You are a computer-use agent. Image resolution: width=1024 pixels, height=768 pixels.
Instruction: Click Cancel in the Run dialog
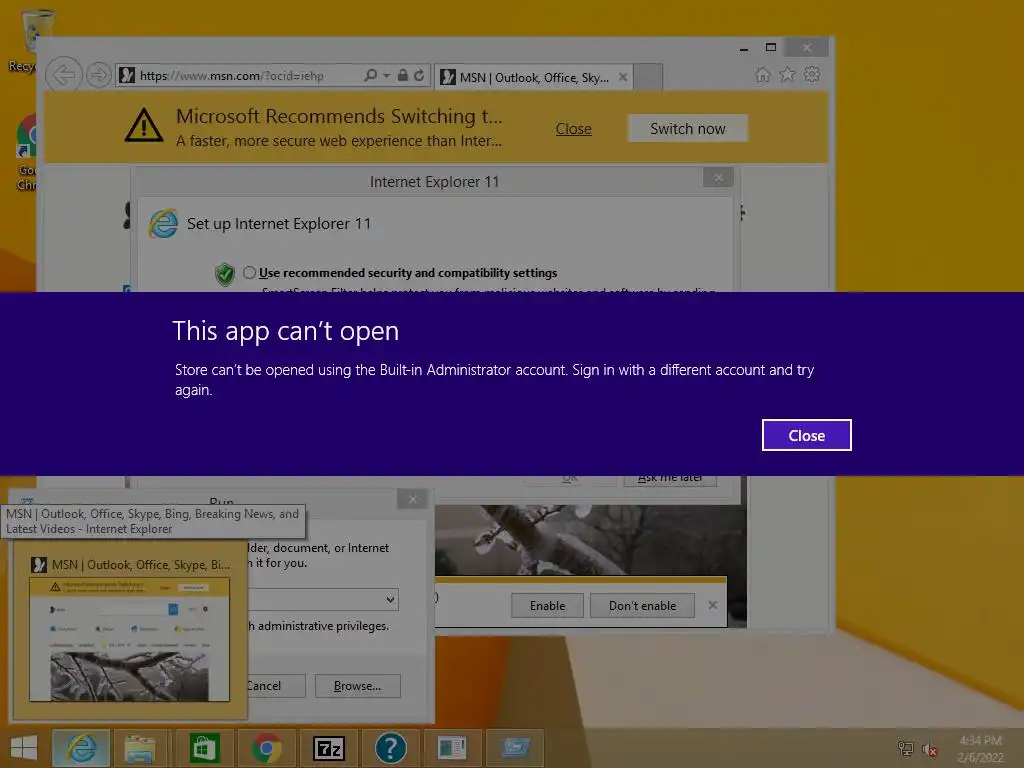tap(274, 686)
